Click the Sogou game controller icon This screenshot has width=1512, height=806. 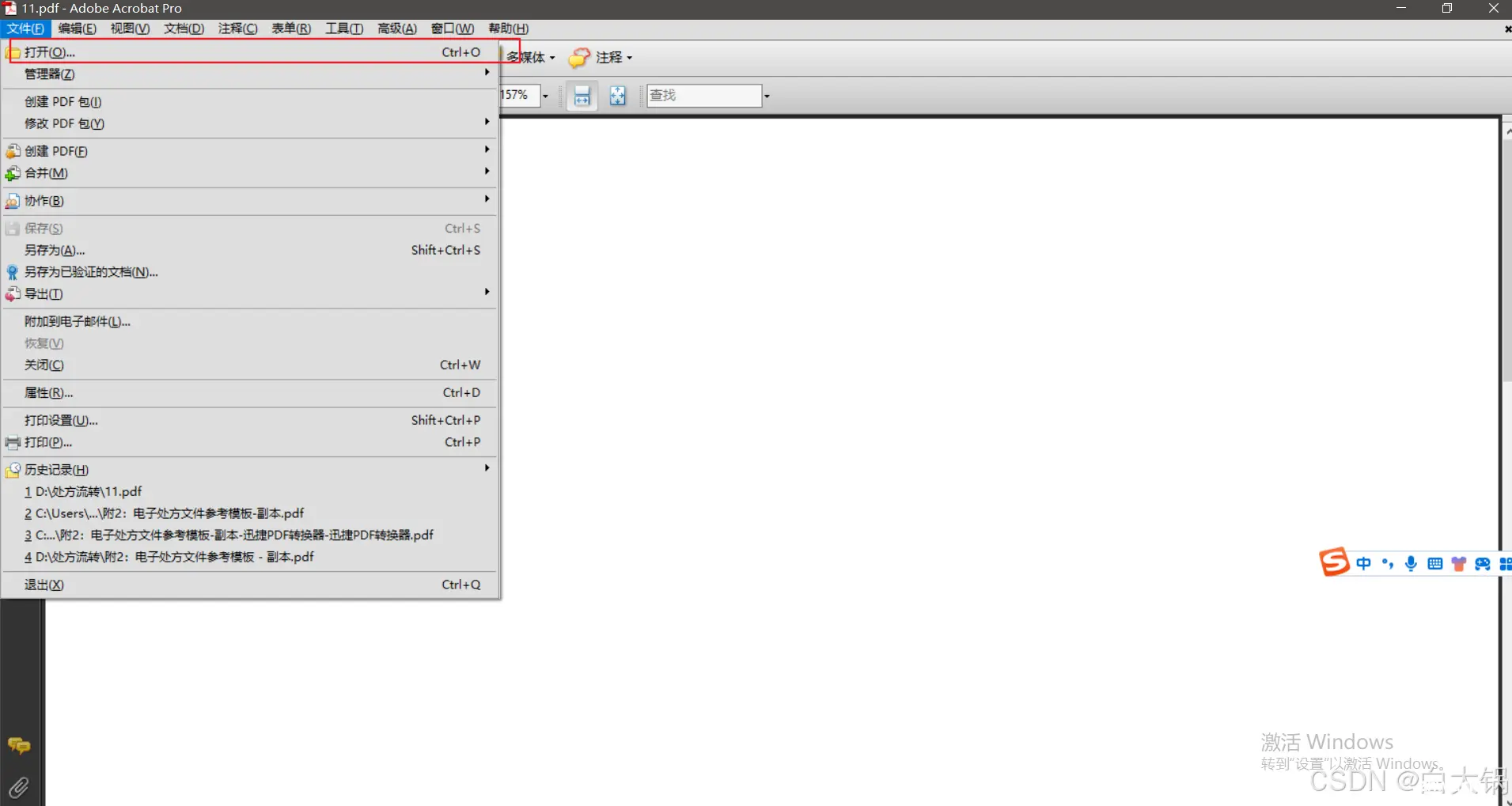(1482, 563)
